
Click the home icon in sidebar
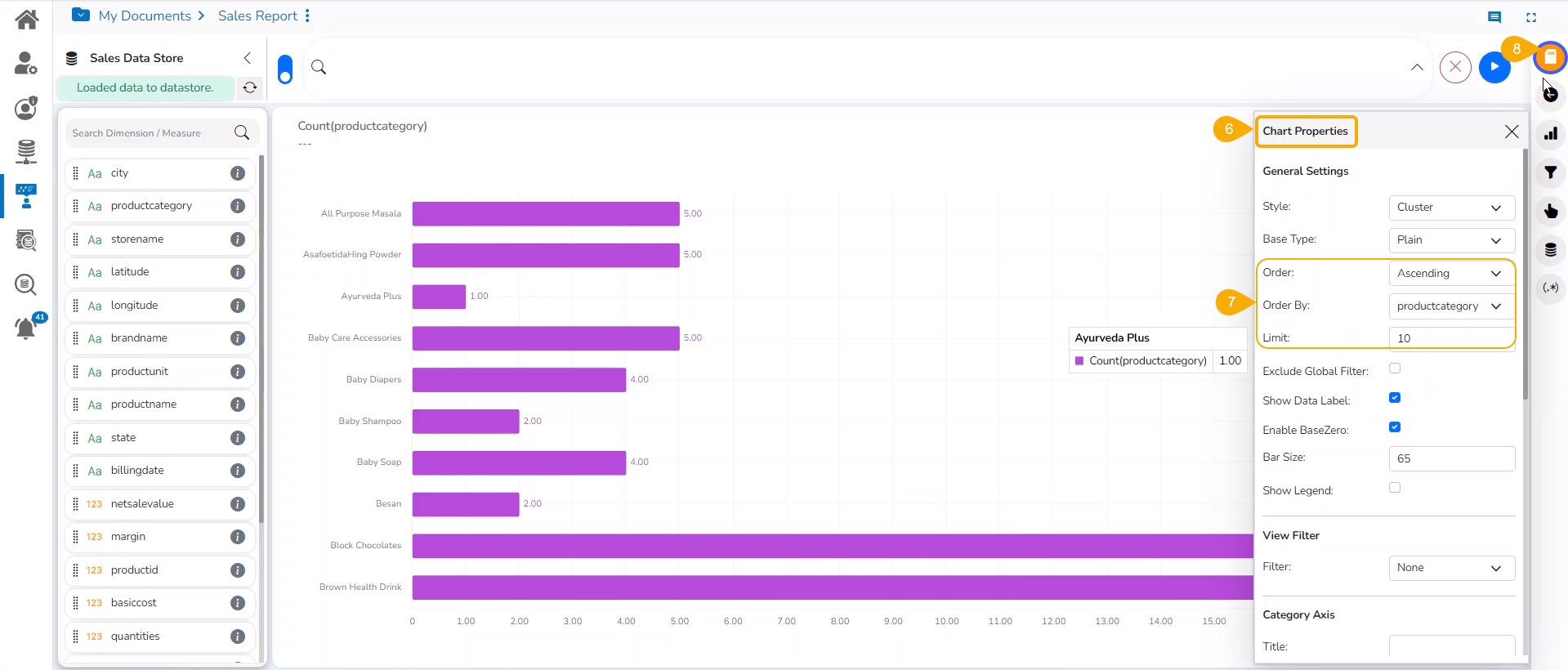(x=26, y=19)
